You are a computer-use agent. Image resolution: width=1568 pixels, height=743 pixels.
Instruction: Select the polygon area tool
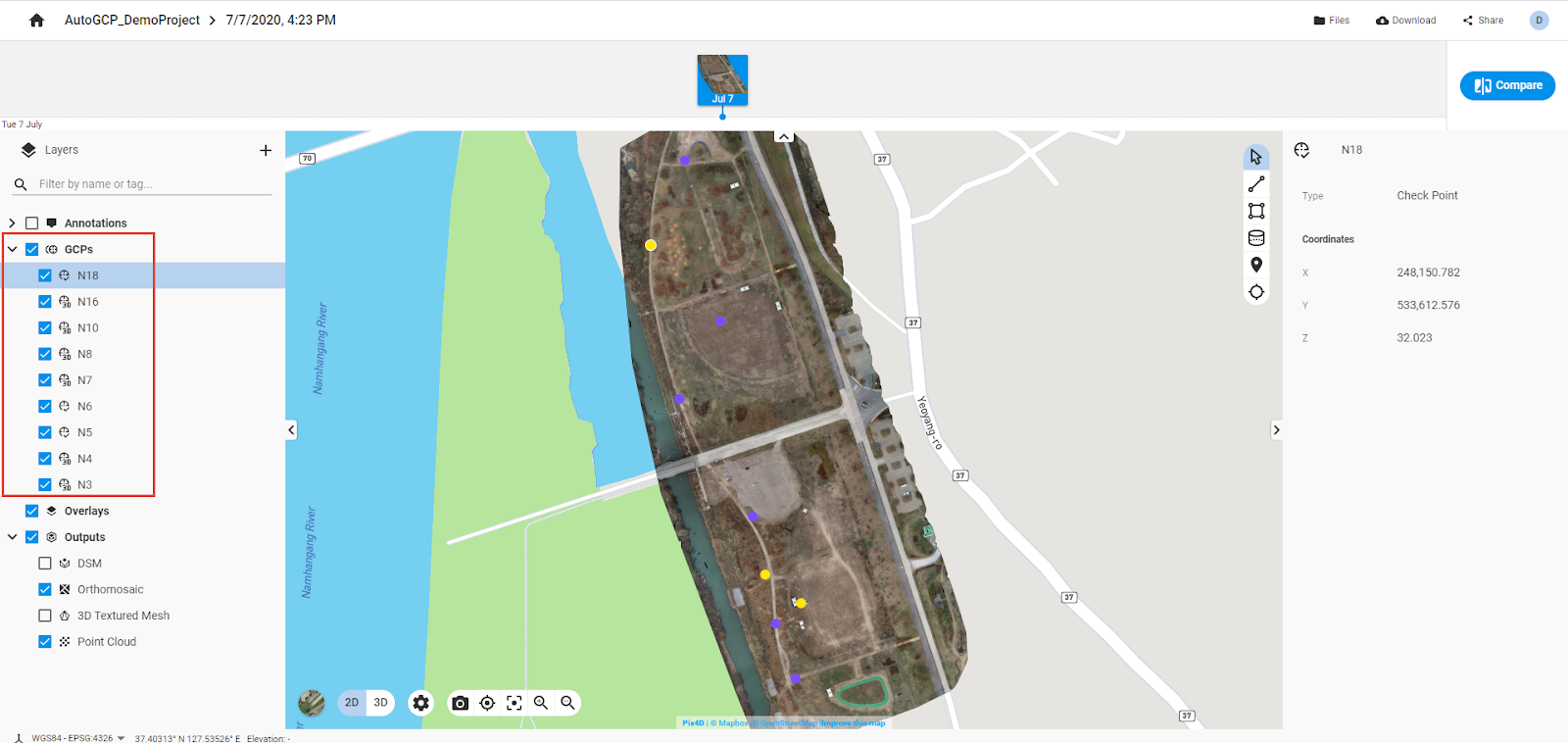(x=1256, y=211)
